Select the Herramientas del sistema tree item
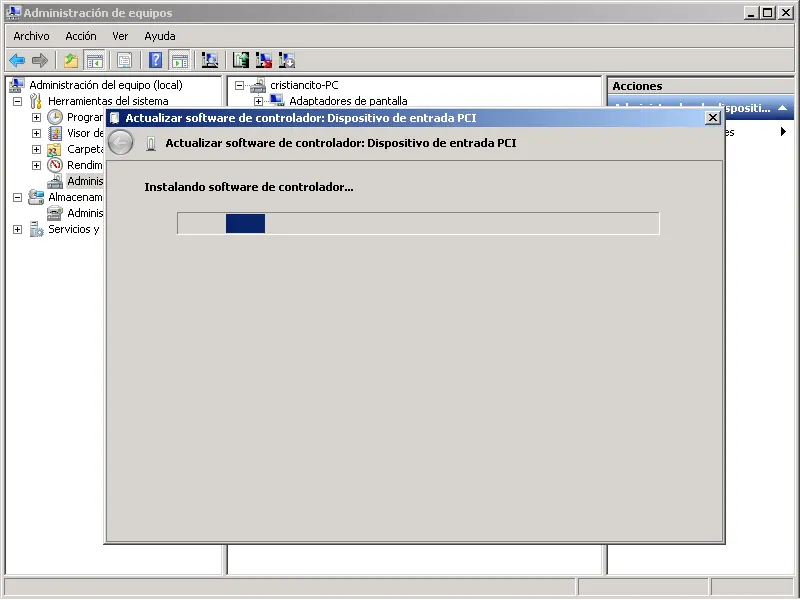Viewport: 800px width, 600px height. click(x=108, y=101)
